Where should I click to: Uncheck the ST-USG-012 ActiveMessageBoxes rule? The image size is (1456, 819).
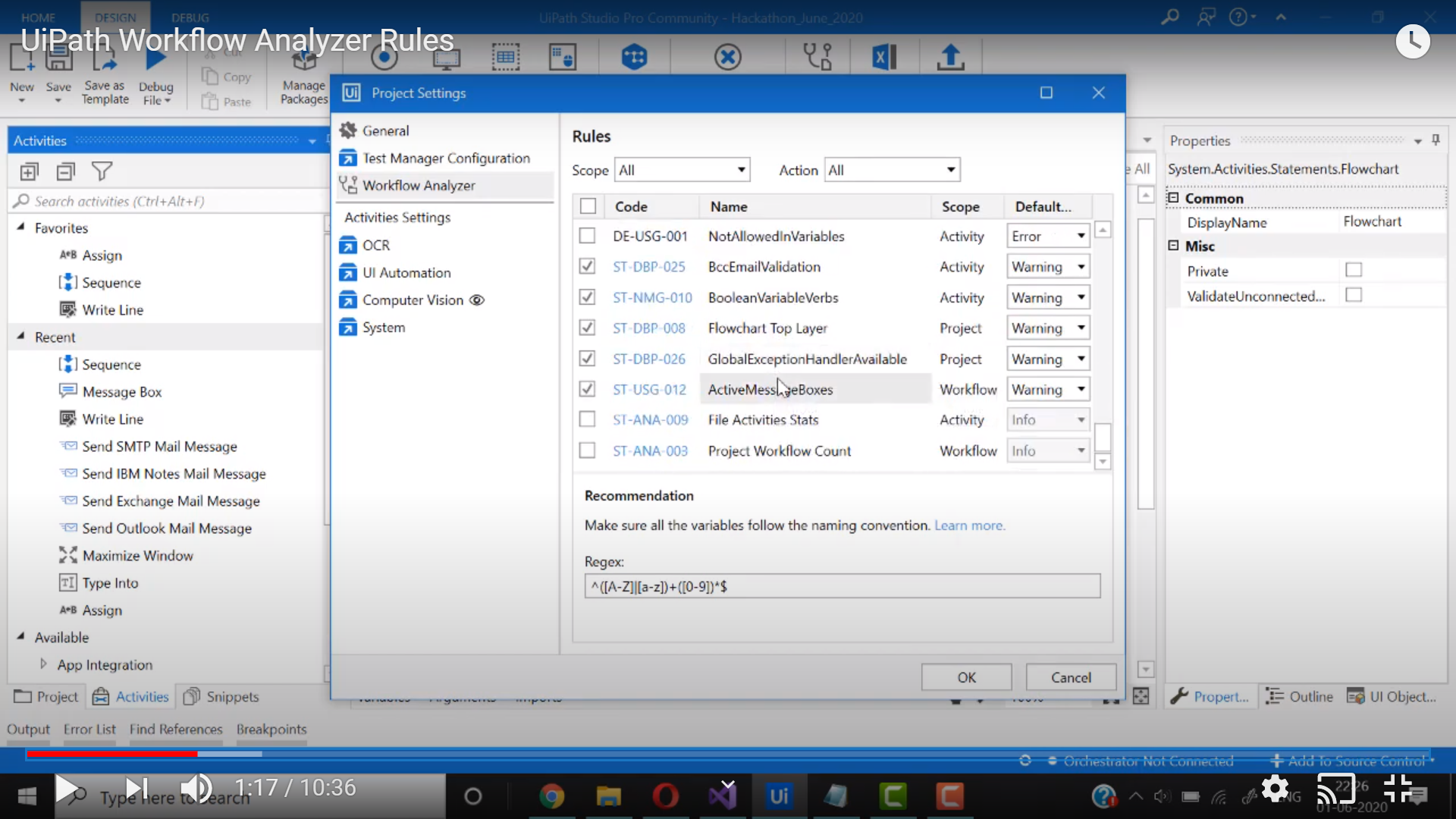coord(587,389)
